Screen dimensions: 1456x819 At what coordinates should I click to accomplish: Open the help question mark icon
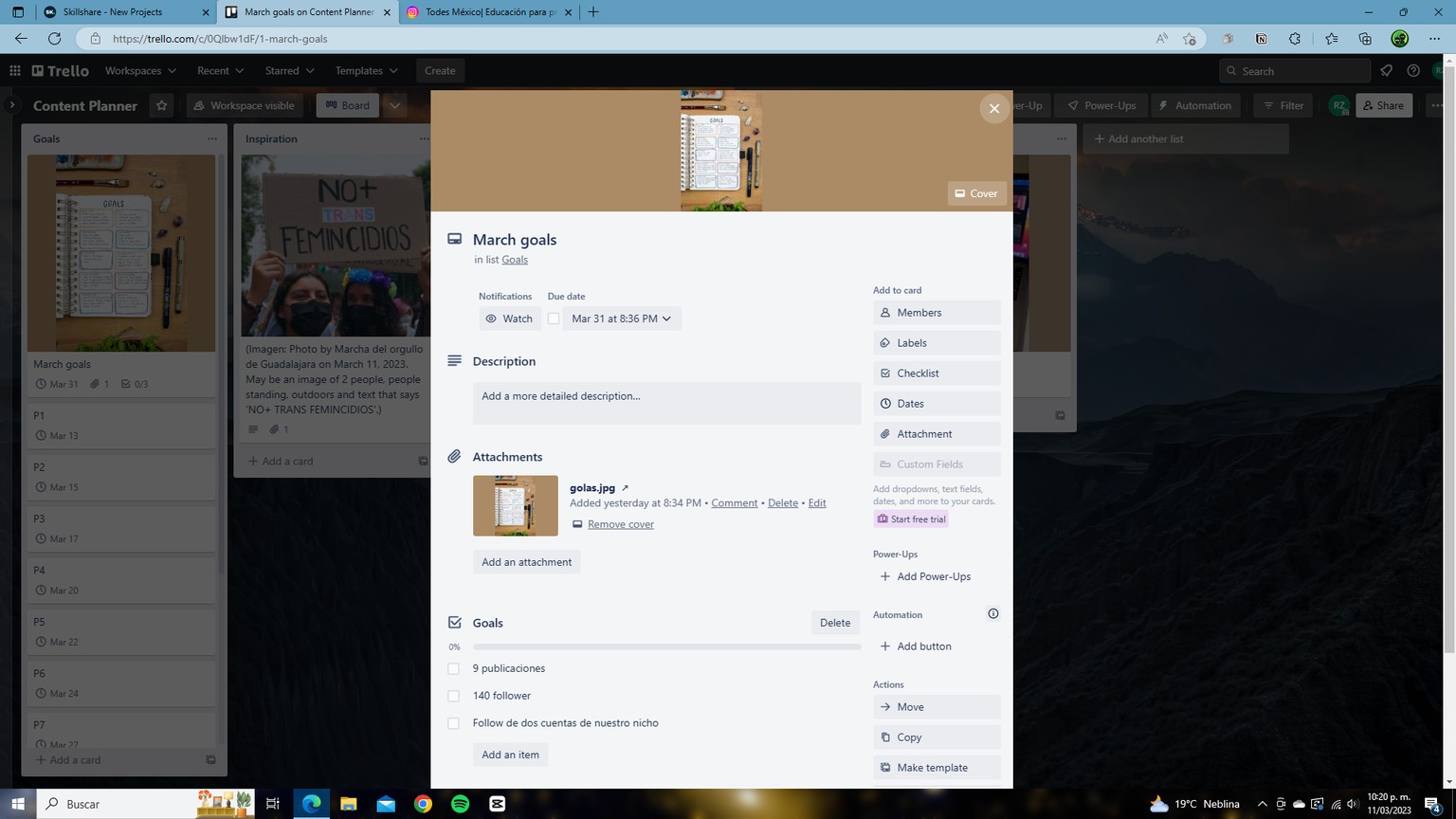[x=1413, y=71]
